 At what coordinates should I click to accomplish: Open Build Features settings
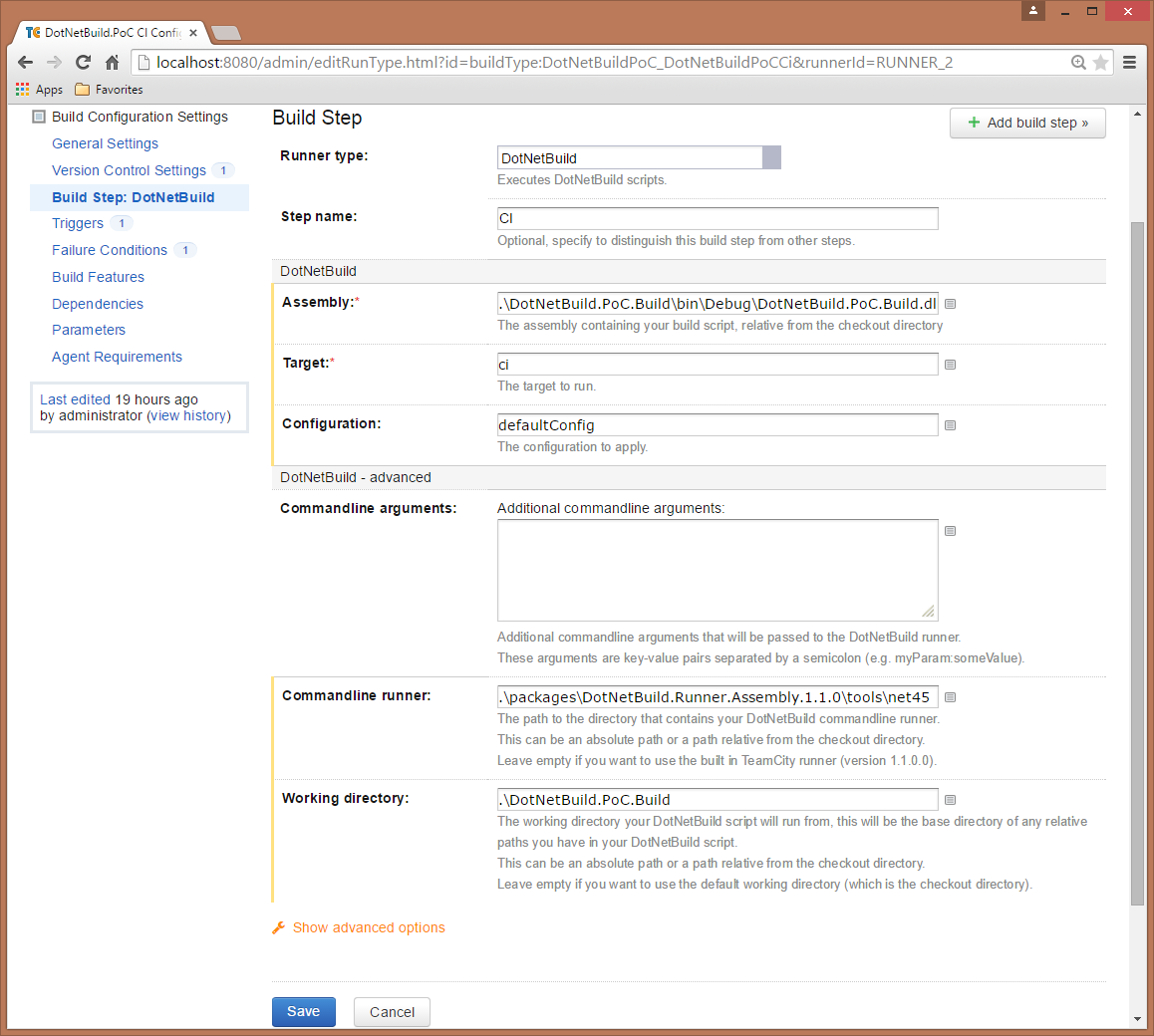98,277
